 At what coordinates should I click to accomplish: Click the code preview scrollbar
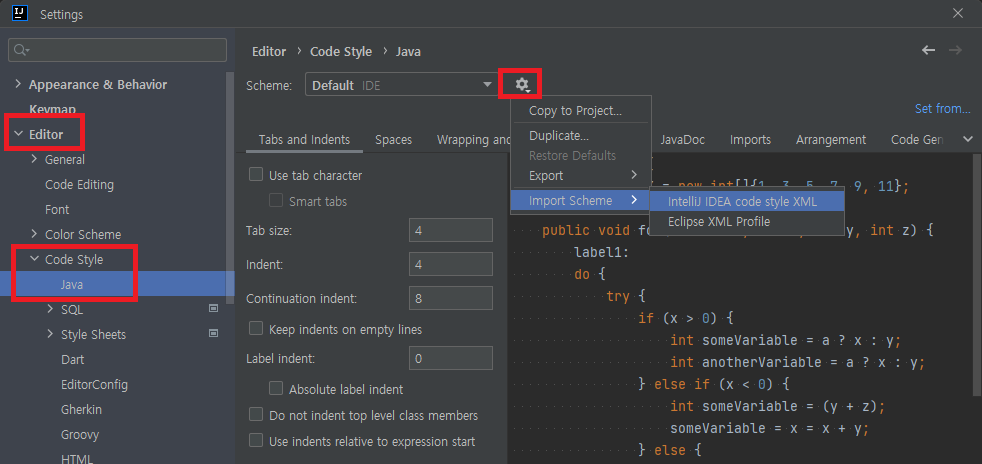[x=977, y=276]
